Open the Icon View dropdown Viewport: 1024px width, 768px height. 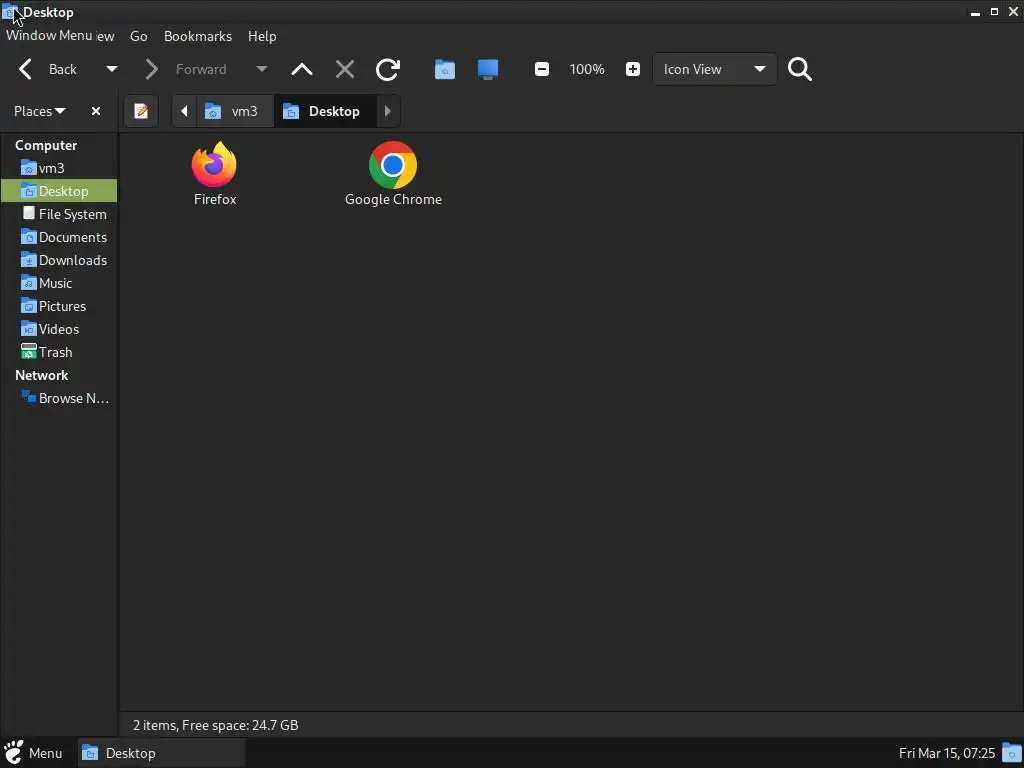click(x=714, y=69)
